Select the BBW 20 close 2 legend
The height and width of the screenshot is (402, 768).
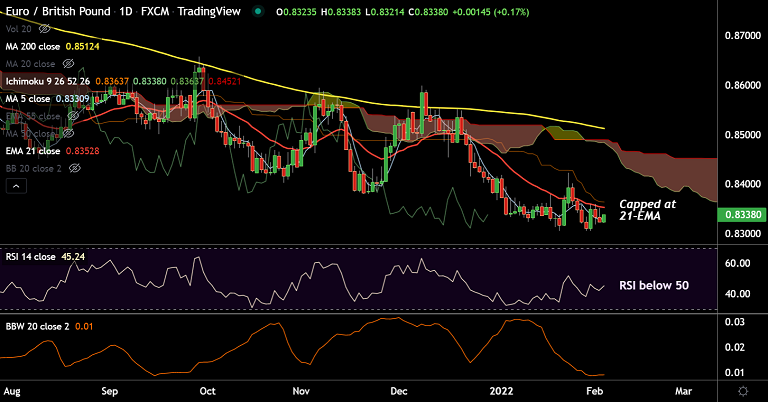(x=37, y=326)
